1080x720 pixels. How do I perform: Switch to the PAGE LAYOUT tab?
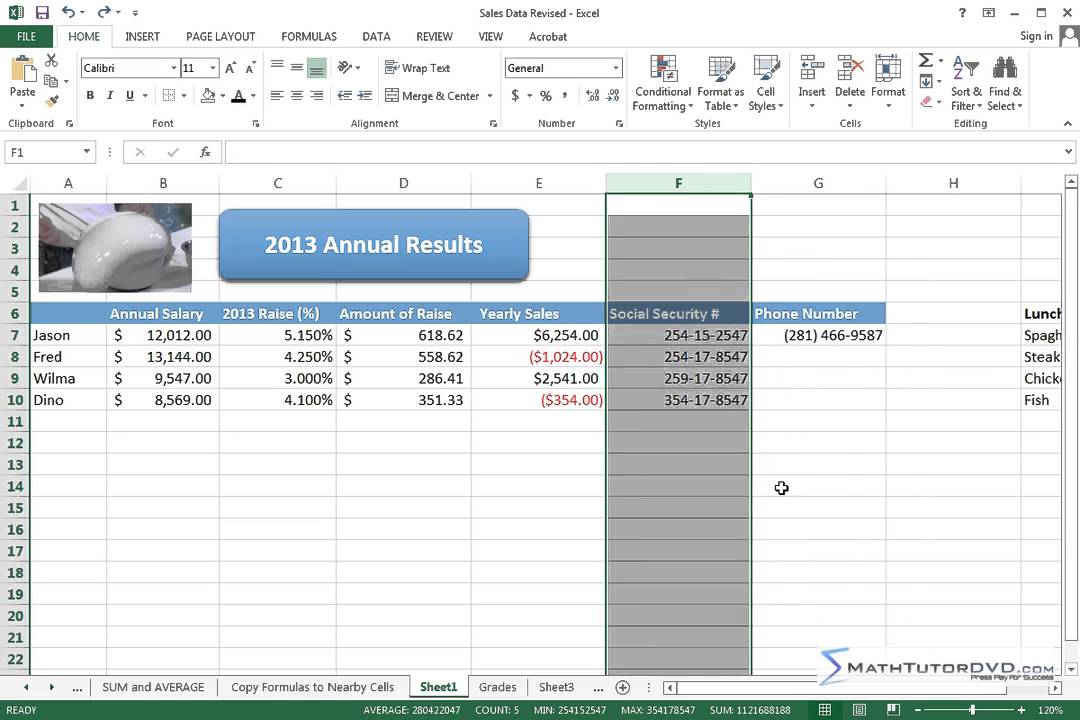[x=220, y=37]
